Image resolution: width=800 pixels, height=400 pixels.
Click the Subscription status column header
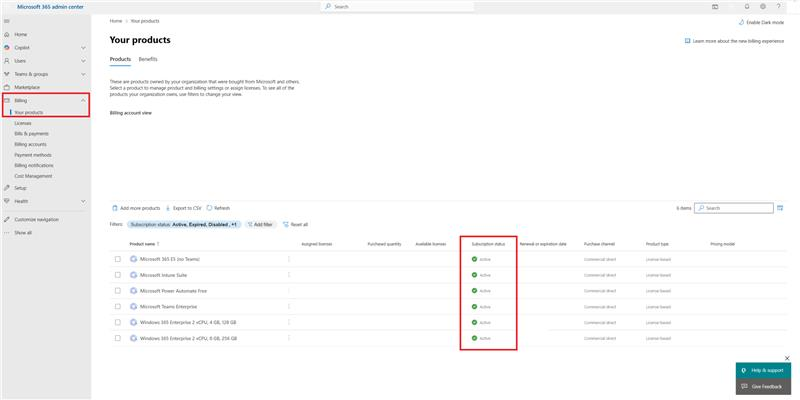point(488,244)
